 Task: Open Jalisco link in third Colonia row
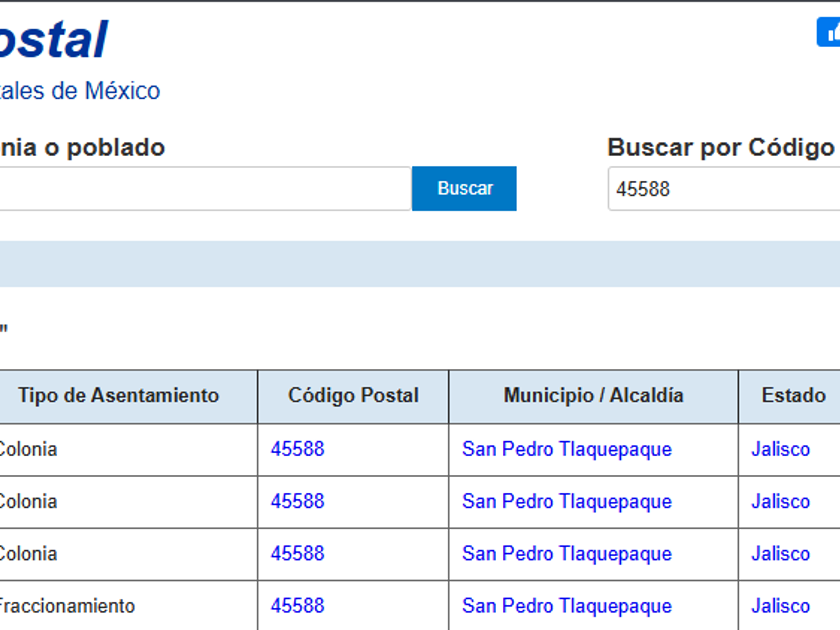(781, 553)
